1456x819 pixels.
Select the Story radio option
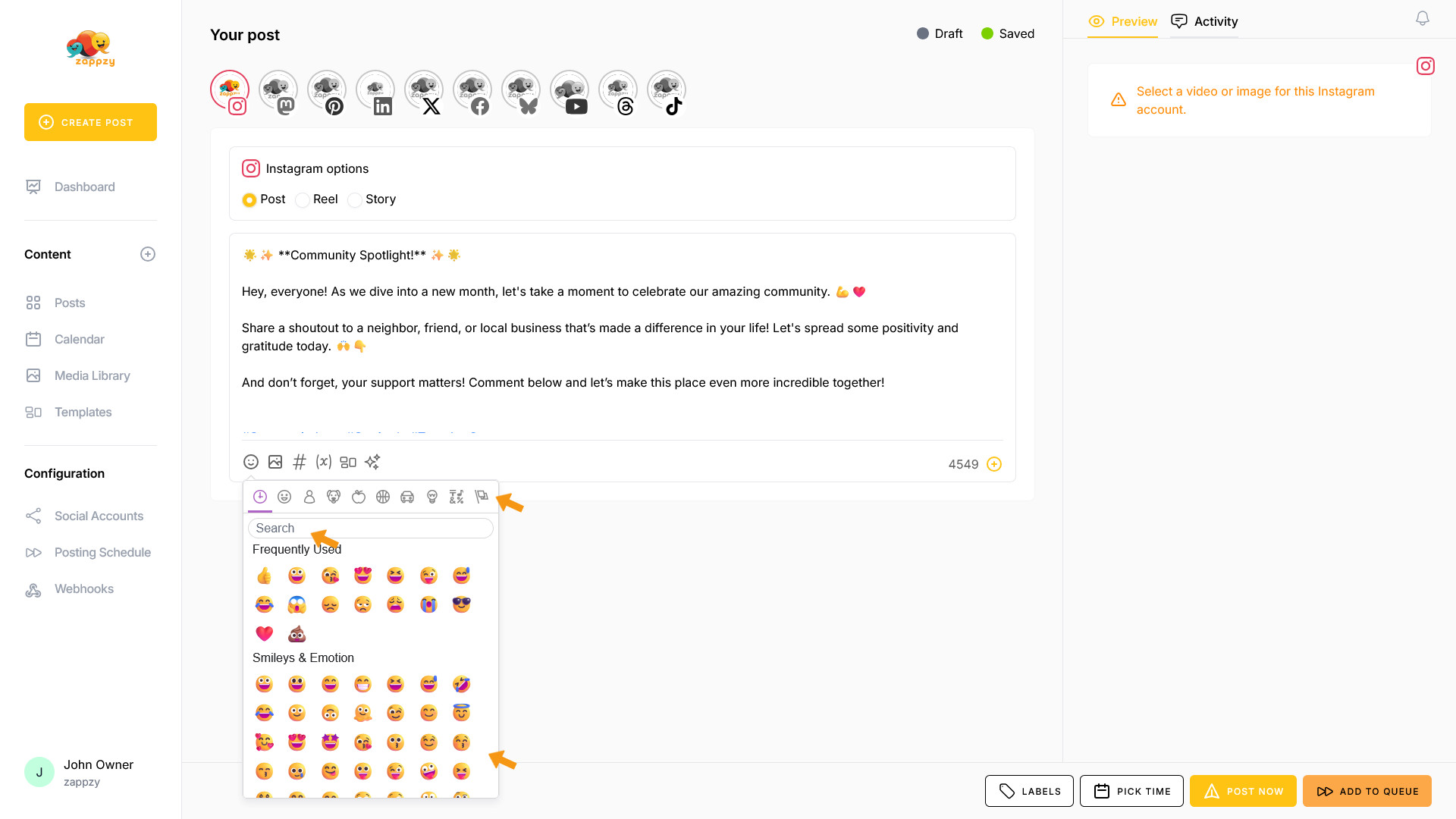click(355, 200)
